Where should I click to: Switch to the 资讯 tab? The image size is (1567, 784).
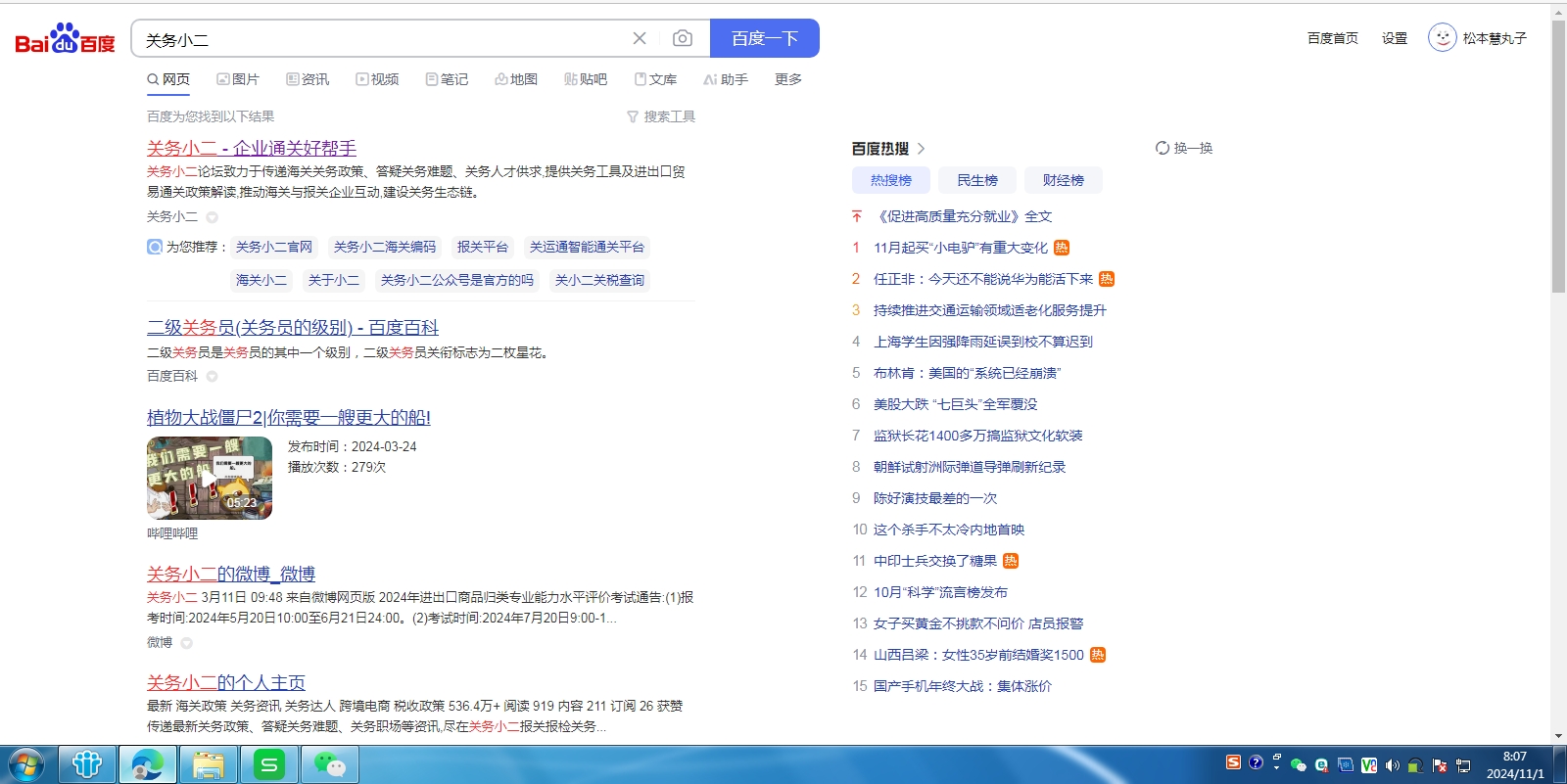(308, 79)
